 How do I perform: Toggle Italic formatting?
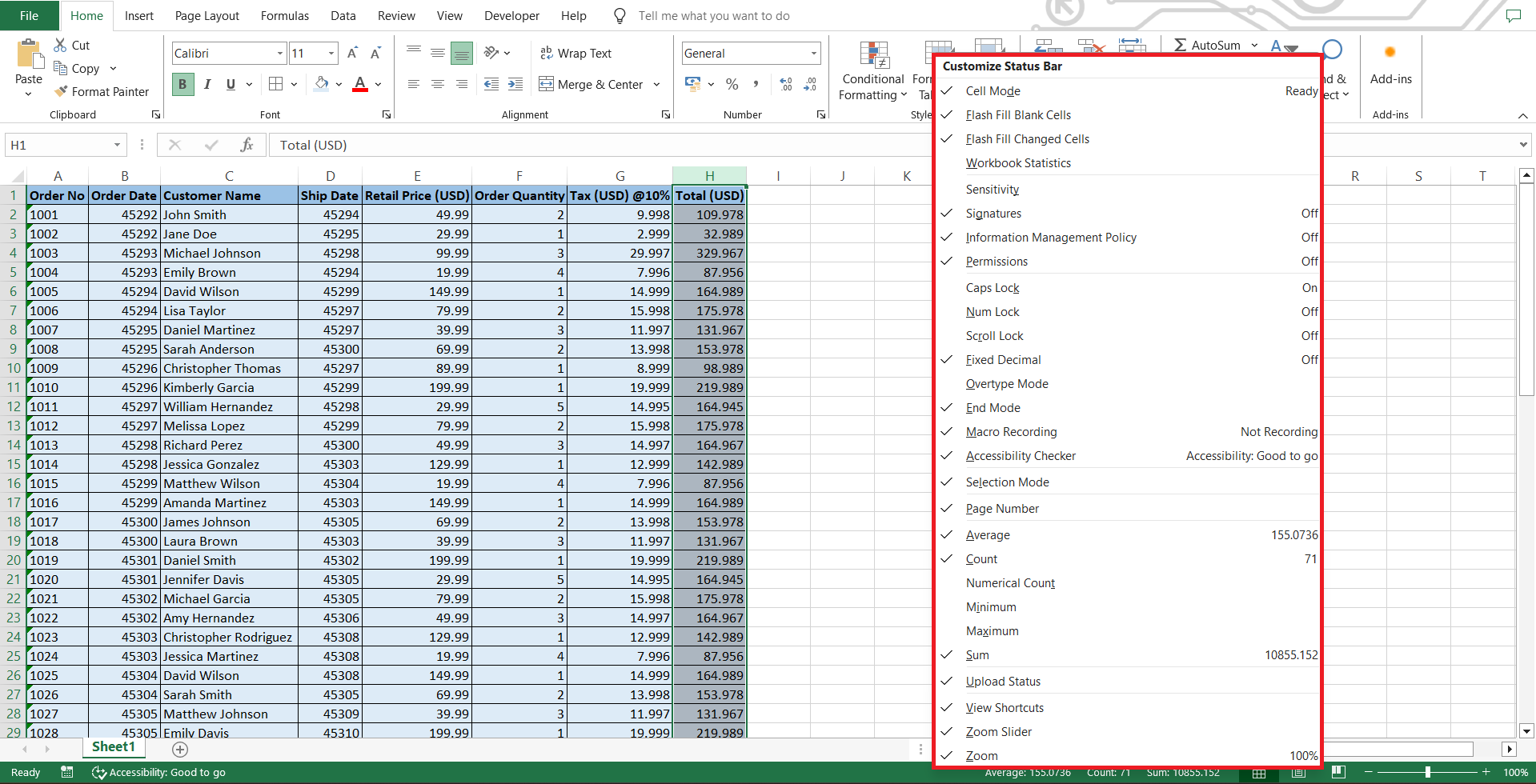pyautogui.click(x=207, y=84)
